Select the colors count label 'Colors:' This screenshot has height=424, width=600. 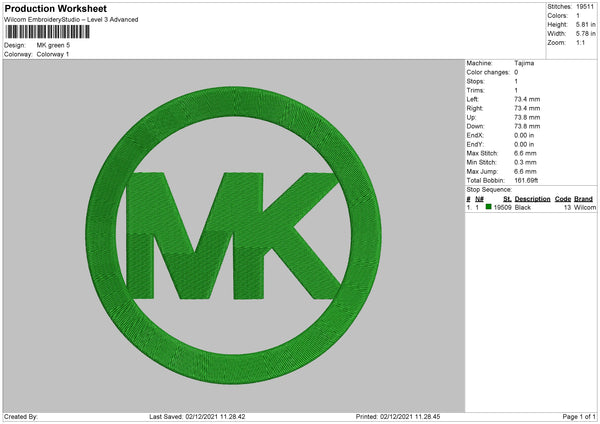click(558, 16)
